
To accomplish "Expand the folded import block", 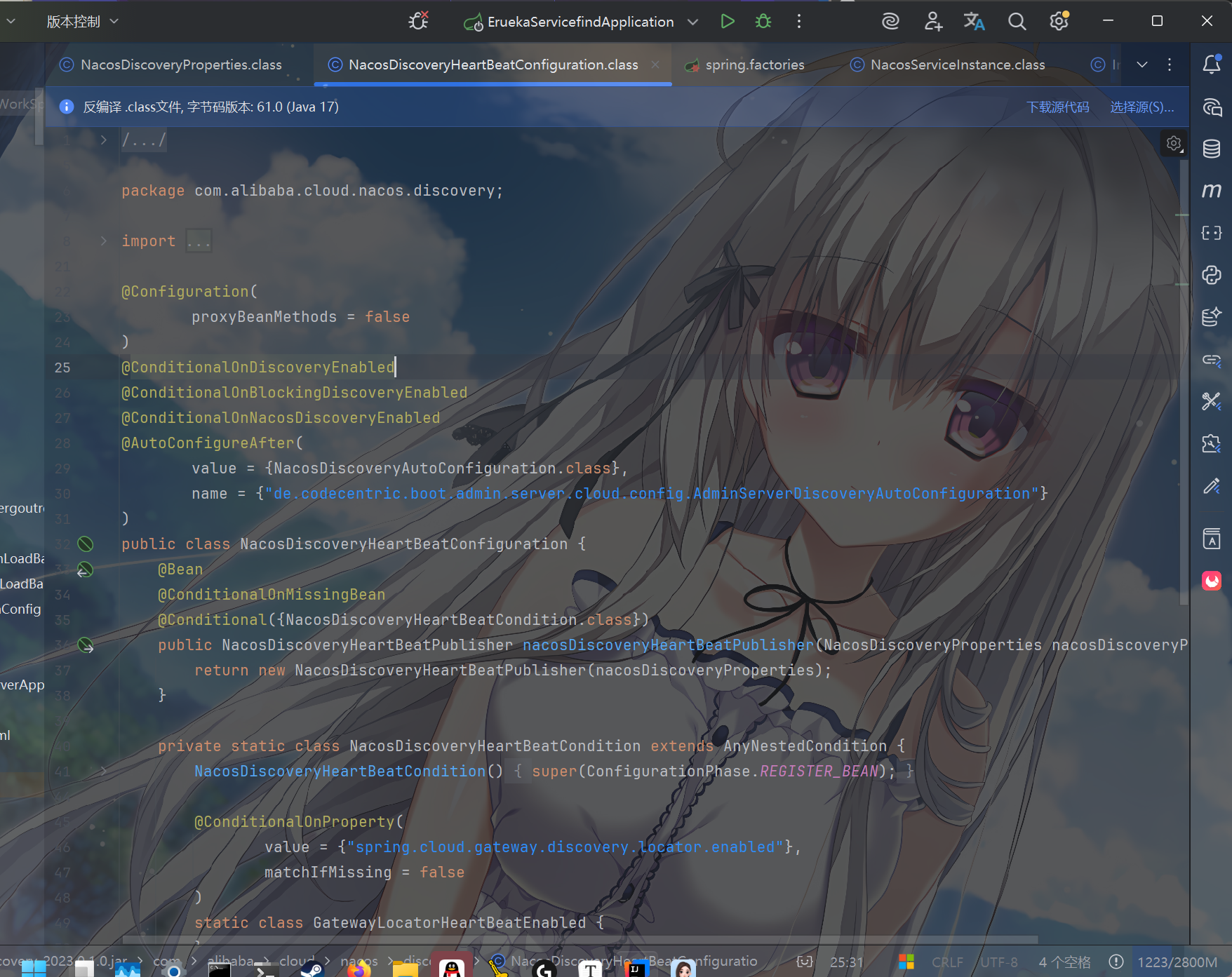I will pos(104,241).
